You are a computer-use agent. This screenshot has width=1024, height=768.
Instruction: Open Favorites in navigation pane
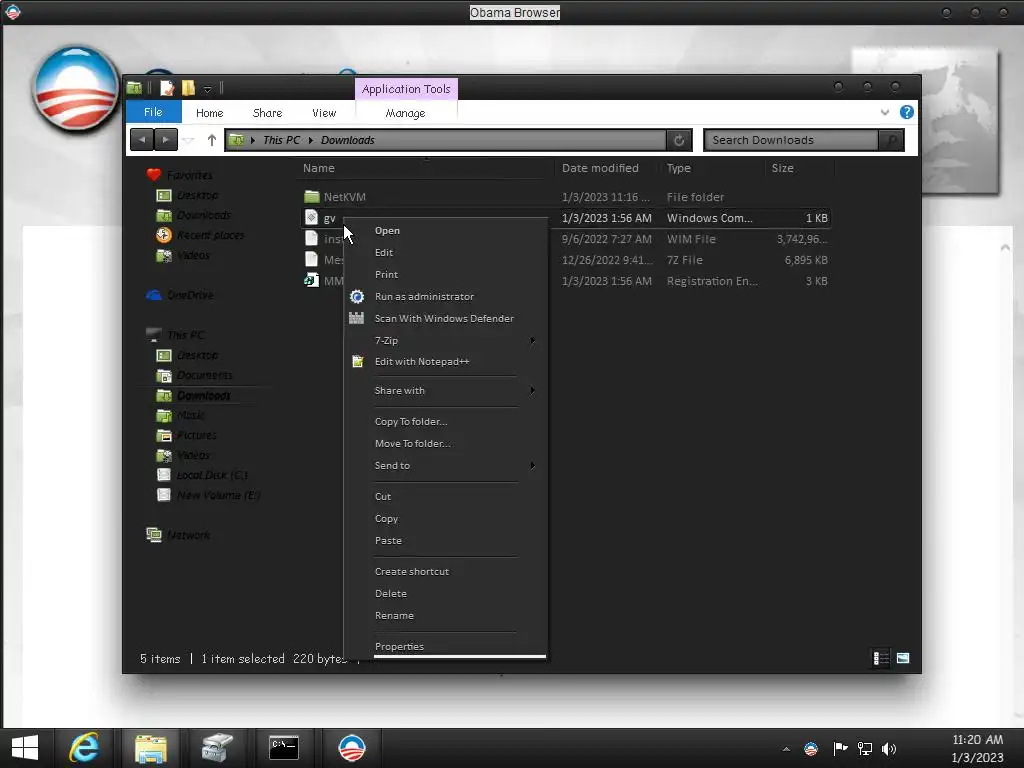coord(189,175)
